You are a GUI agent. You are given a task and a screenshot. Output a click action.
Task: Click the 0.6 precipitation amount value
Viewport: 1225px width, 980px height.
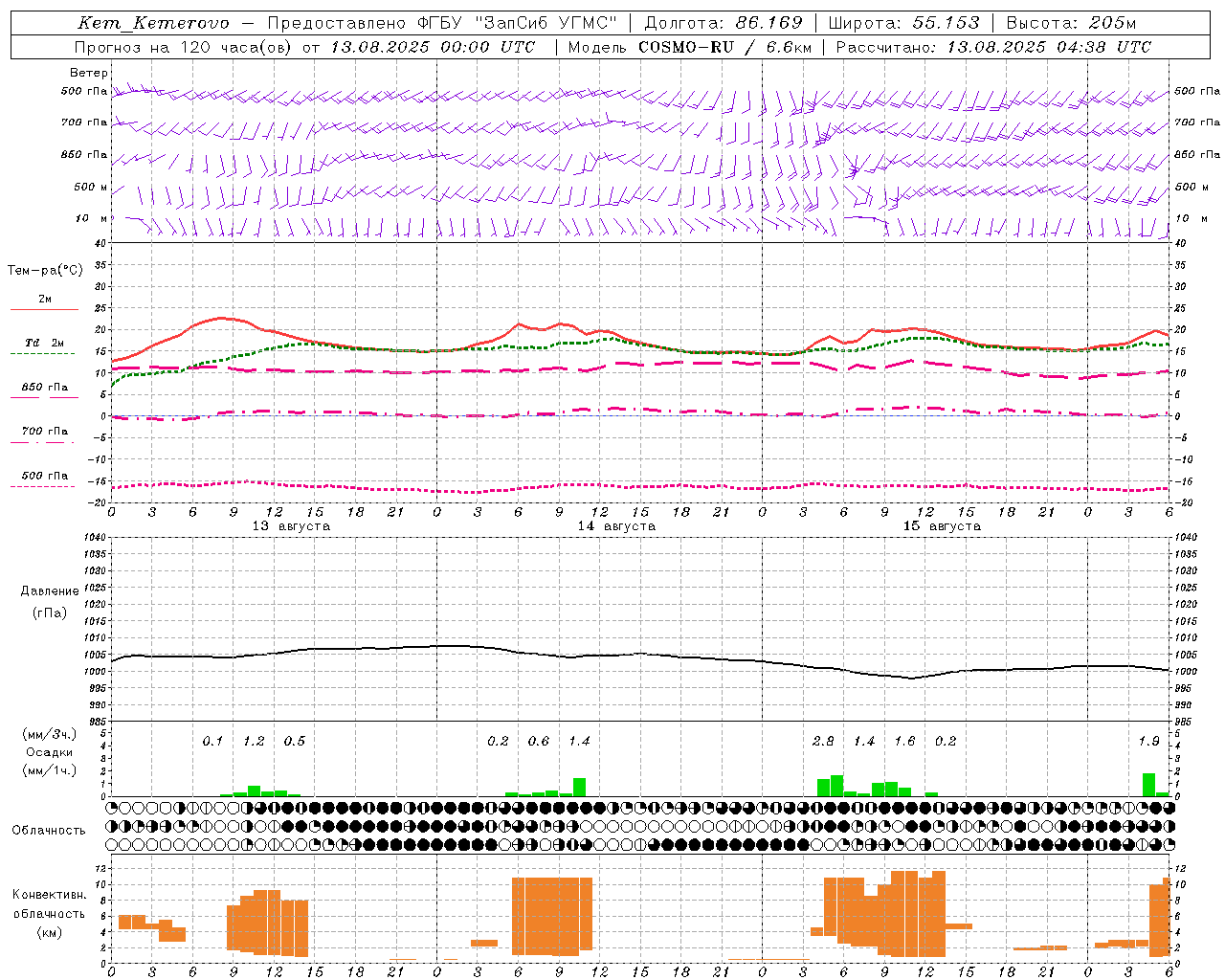(x=539, y=741)
